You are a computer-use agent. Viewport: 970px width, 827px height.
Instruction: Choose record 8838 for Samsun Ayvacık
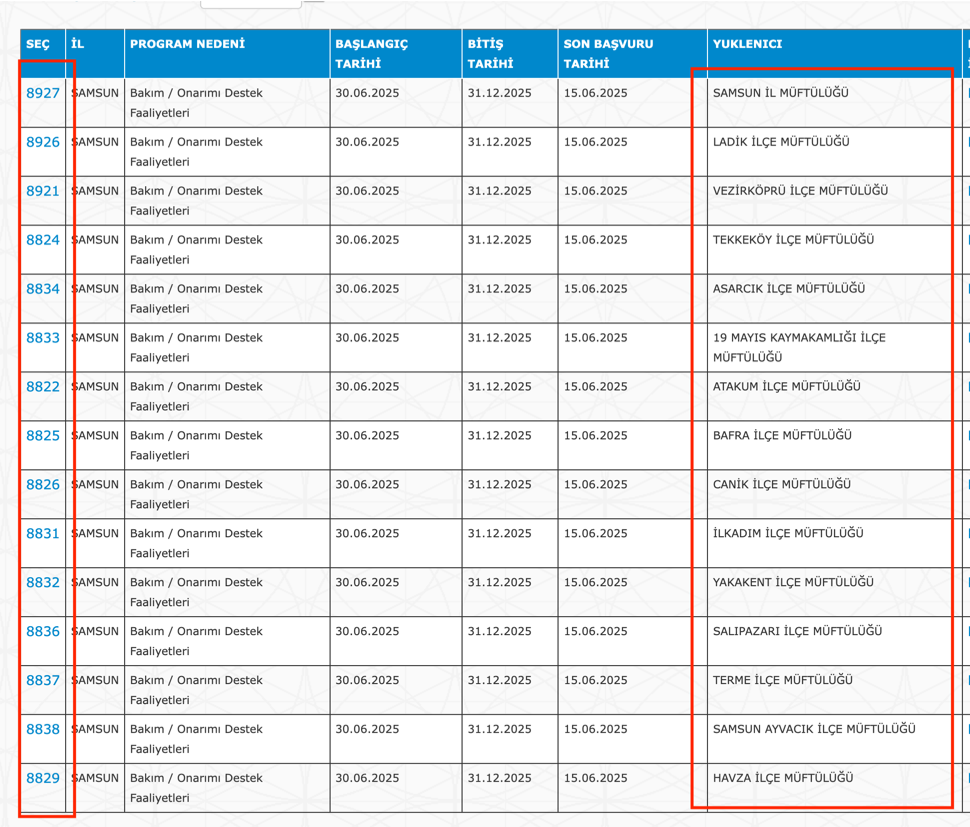coord(43,730)
